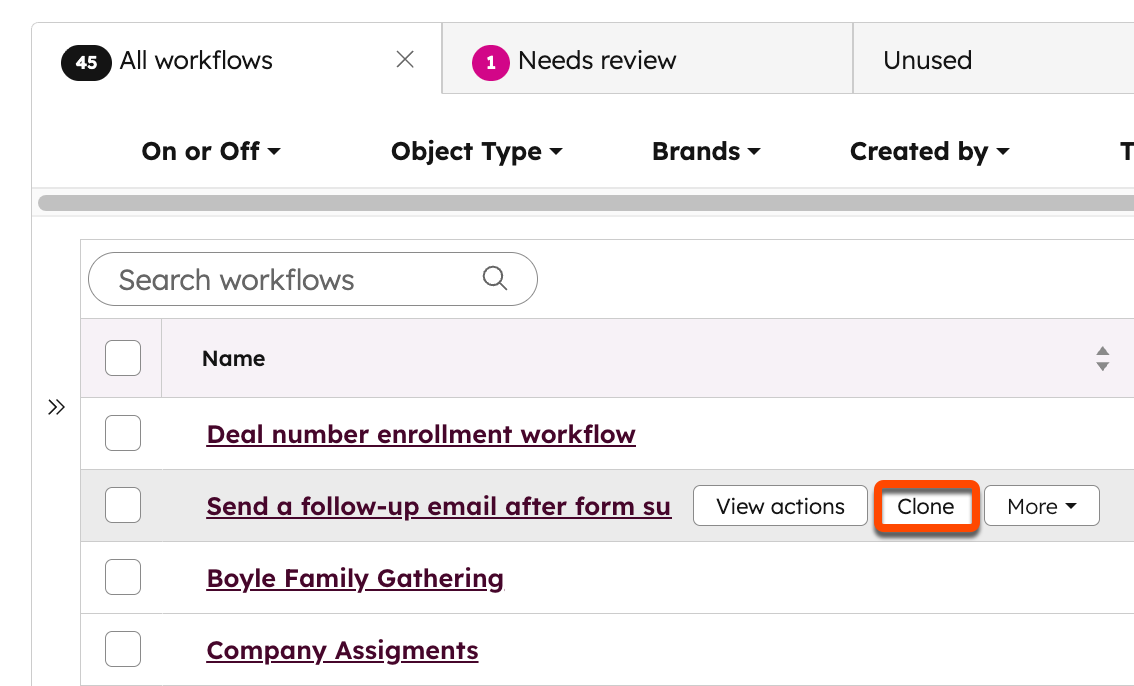Select all workflows with header checkbox
The image size is (1134, 686).
(122, 357)
